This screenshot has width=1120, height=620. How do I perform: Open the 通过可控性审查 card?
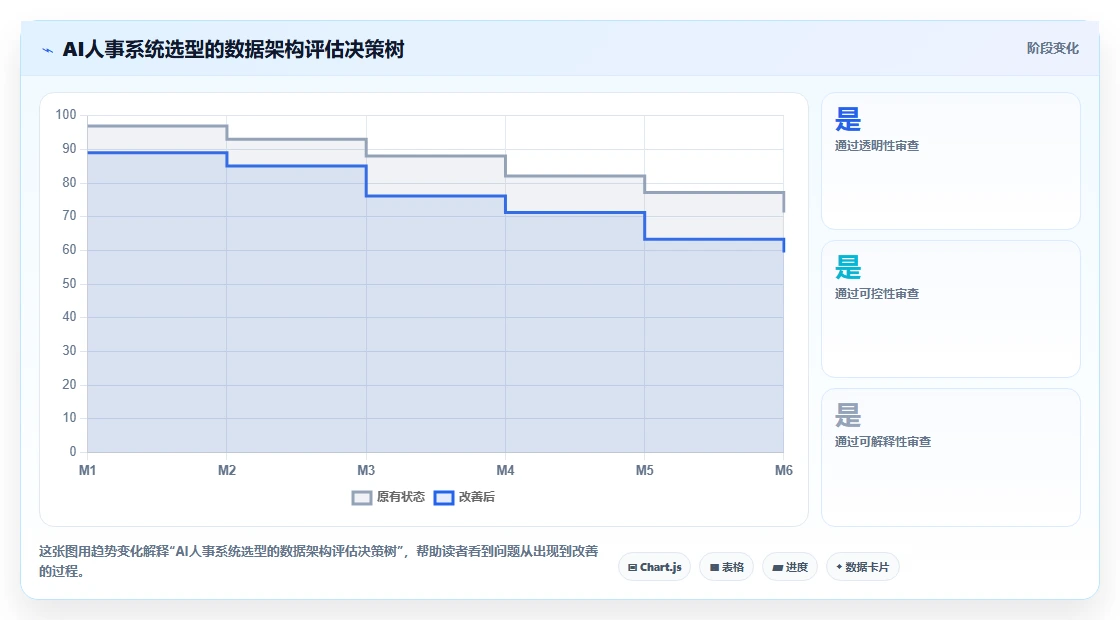[951, 309]
